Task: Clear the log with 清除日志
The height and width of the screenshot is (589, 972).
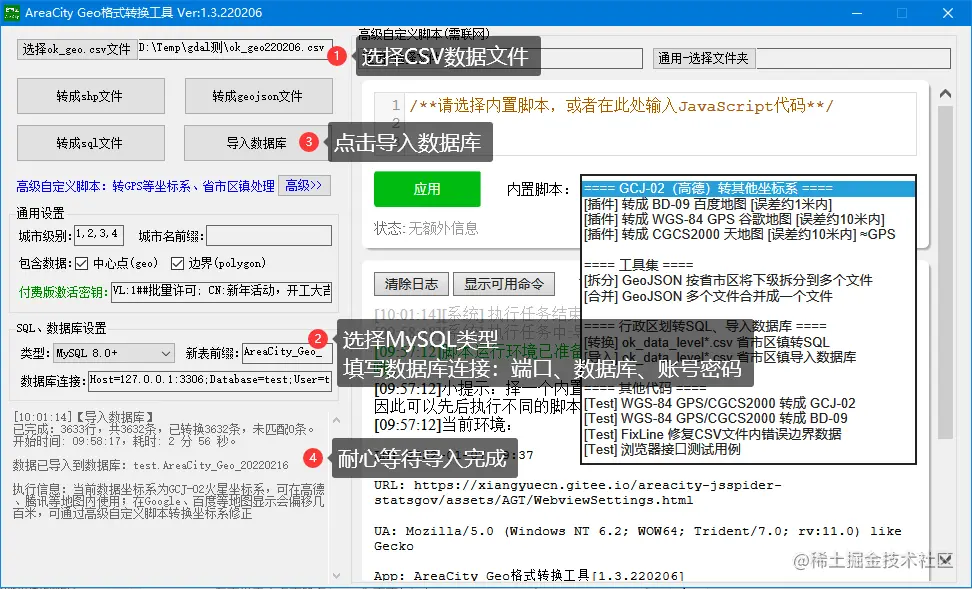Action: click(x=411, y=283)
